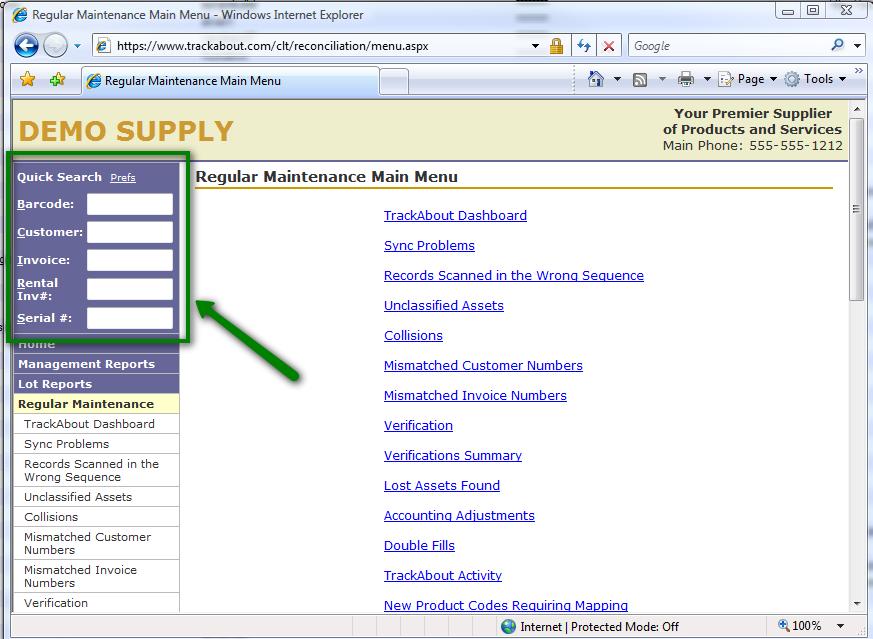Viewport: 873px width, 639px height.
Task: Select Mismatched Invoice Numbers in sidebar
Action: (96, 576)
